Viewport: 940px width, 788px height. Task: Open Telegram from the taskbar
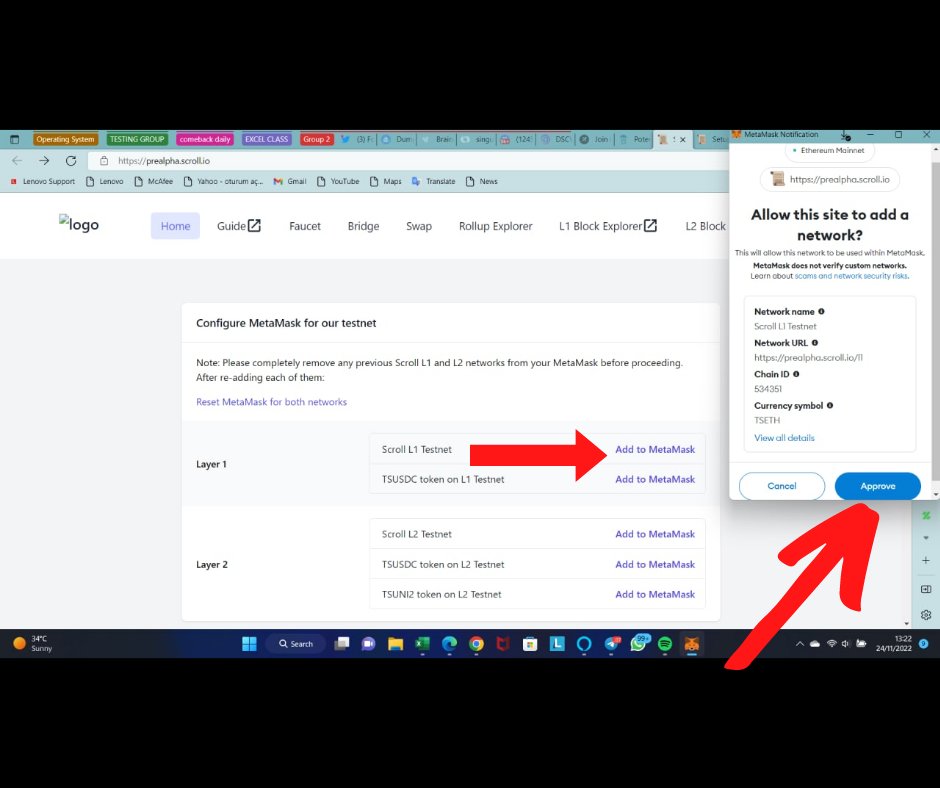611,644
